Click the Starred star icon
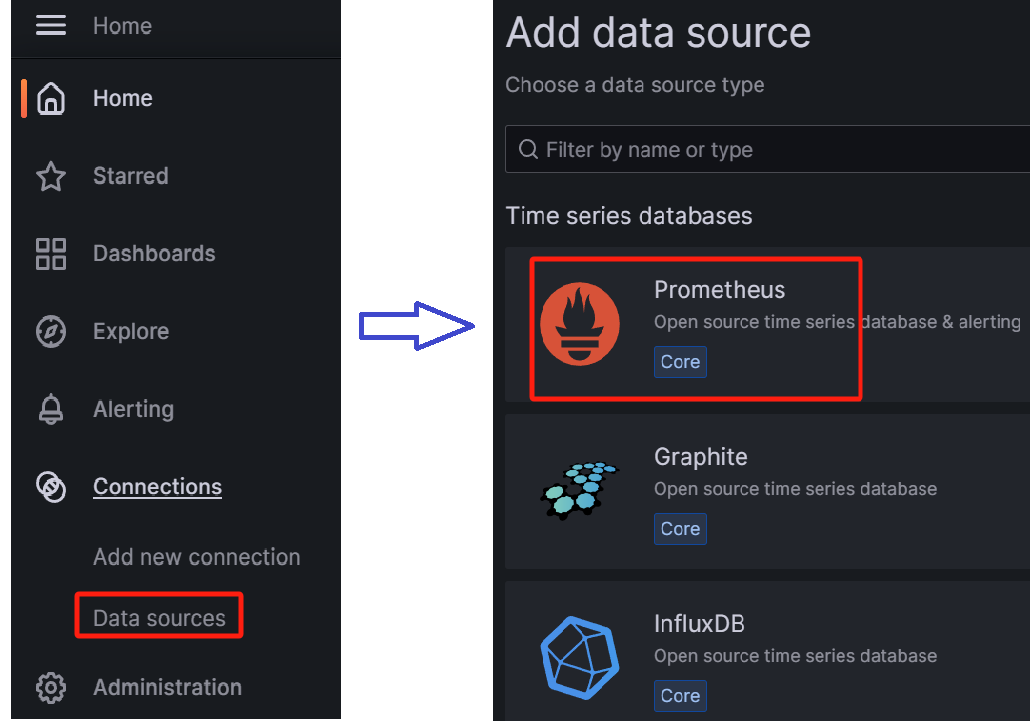 coord(51,176)
